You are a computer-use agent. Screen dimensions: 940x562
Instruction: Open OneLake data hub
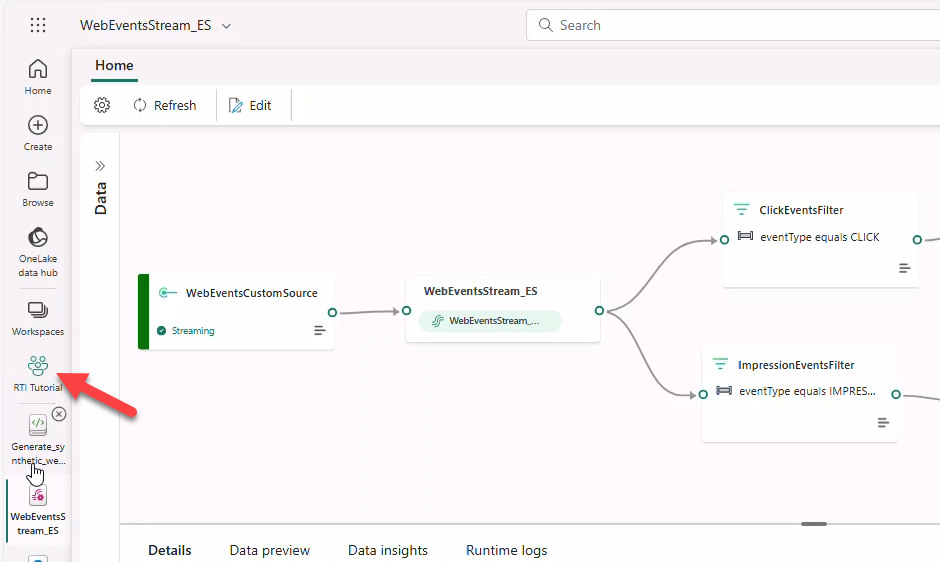(x=38, y=250)
